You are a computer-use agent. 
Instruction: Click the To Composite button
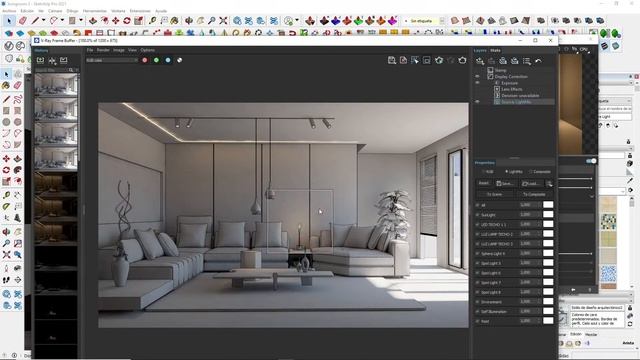click(534, 195)
